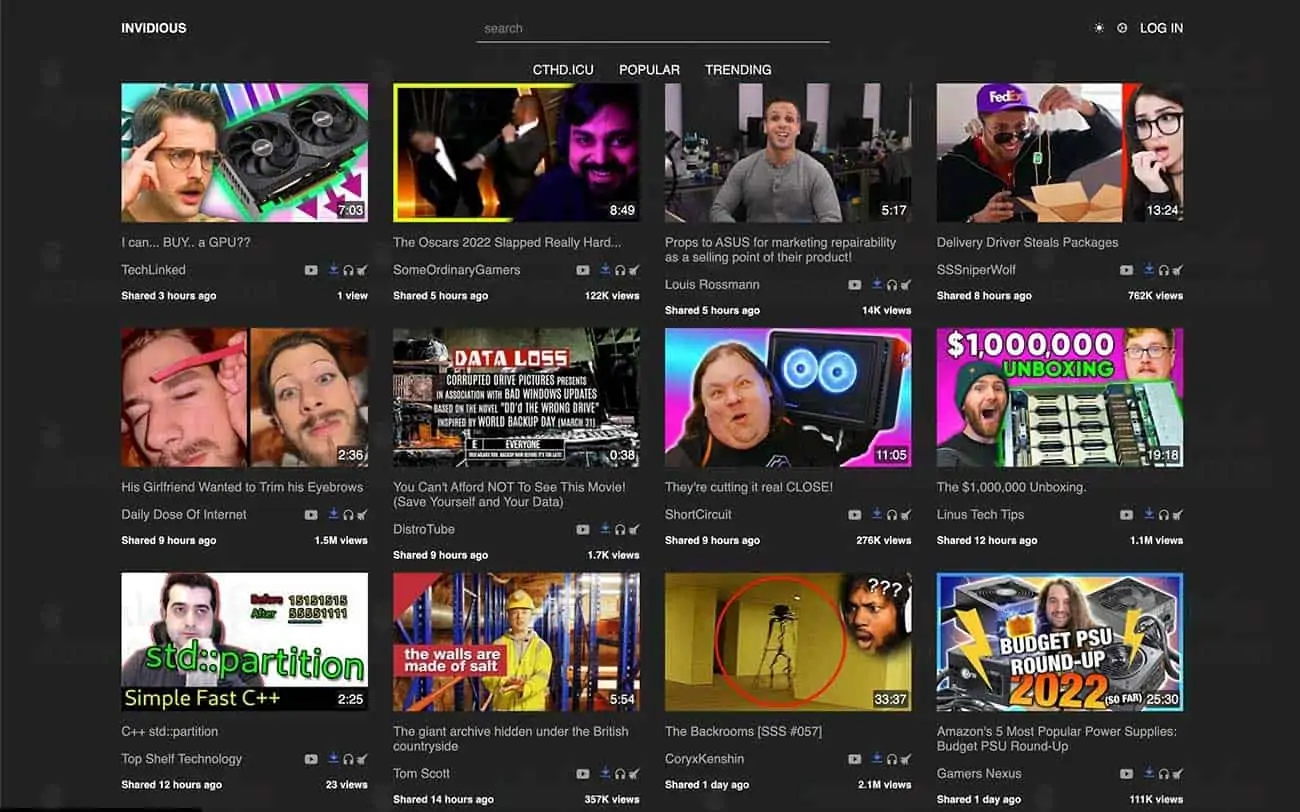
Task: Open the YouTube icon on the Tom Scott video
Action: (x=583, y=774)
